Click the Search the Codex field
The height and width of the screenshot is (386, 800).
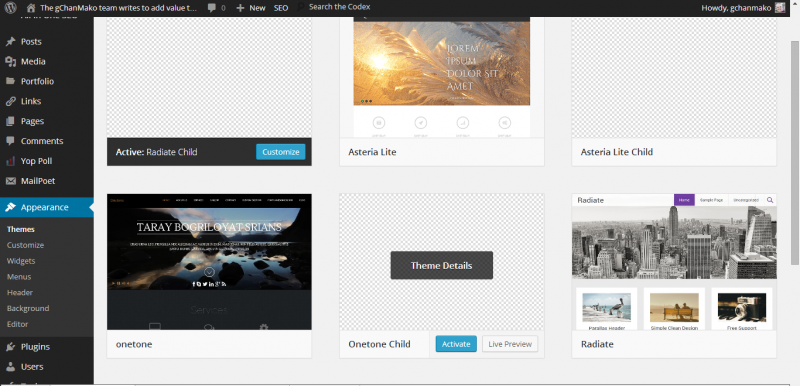coord(339,7)
